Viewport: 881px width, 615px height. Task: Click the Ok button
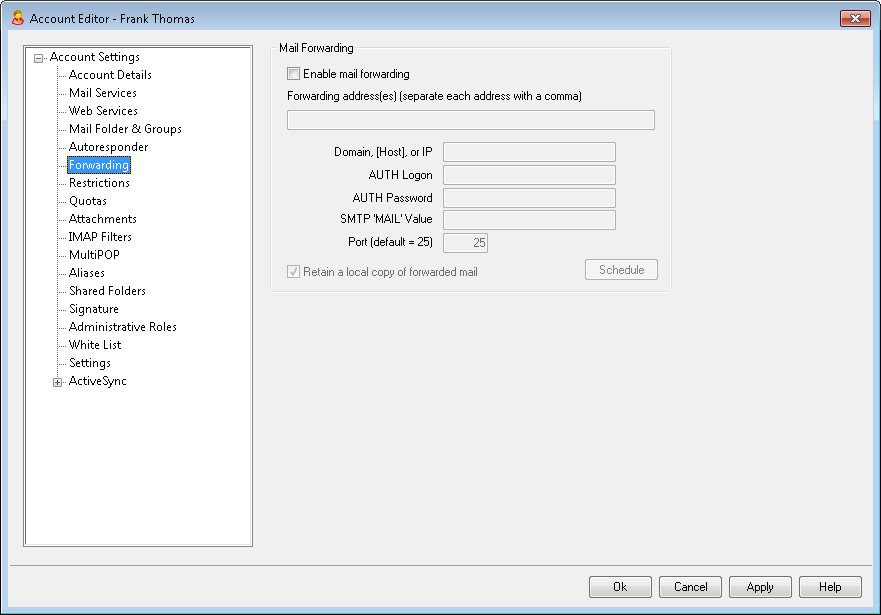pyautogui.click(x=620, y=587)
